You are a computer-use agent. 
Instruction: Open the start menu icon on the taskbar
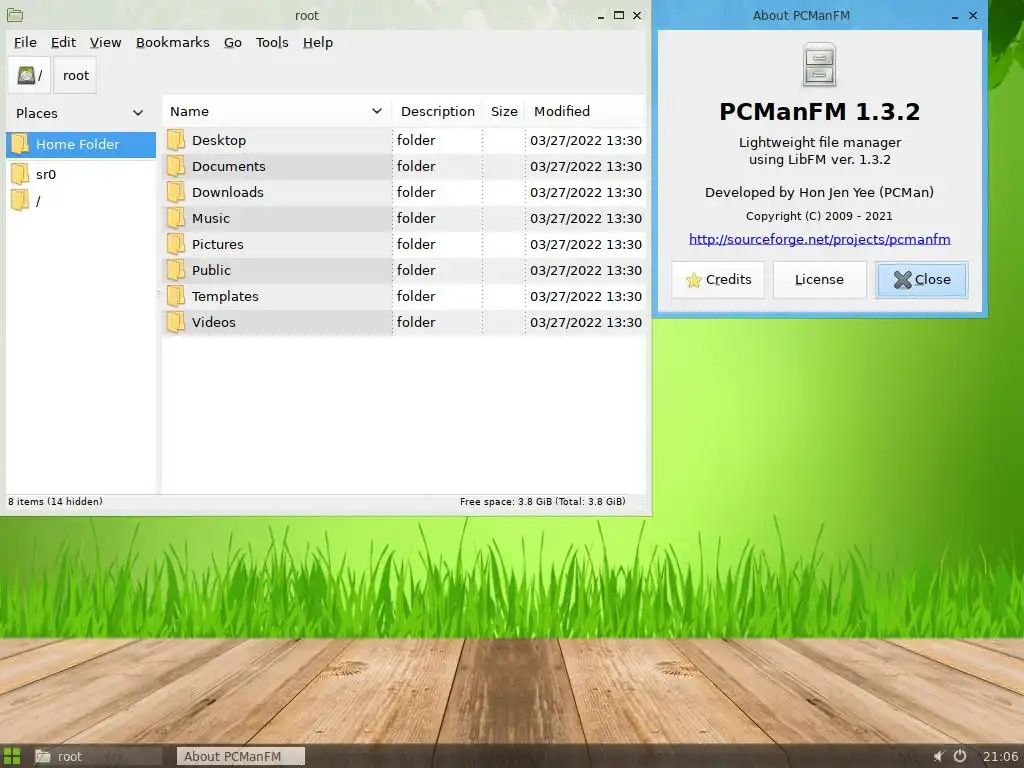[x=12, y=756]
